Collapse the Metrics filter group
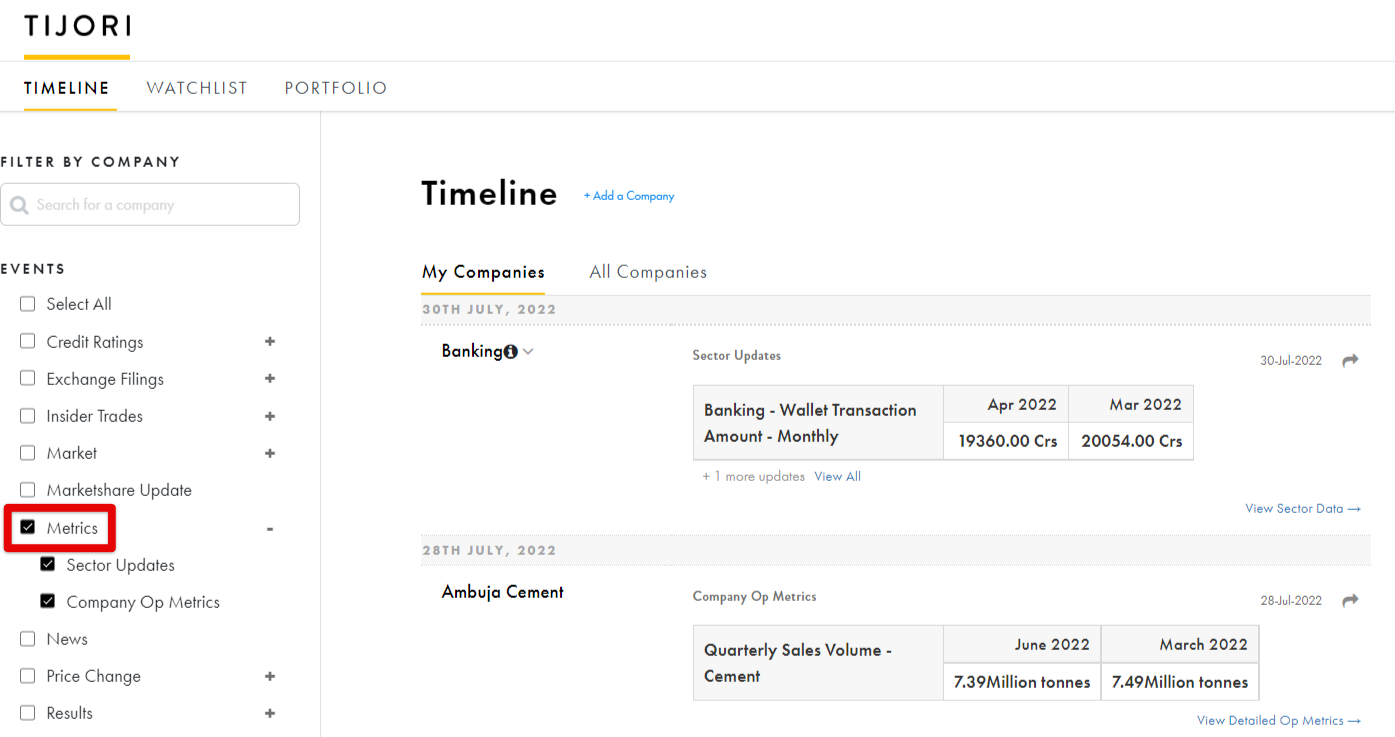This screenshot has height=737, width=1395. click(270, 529)
